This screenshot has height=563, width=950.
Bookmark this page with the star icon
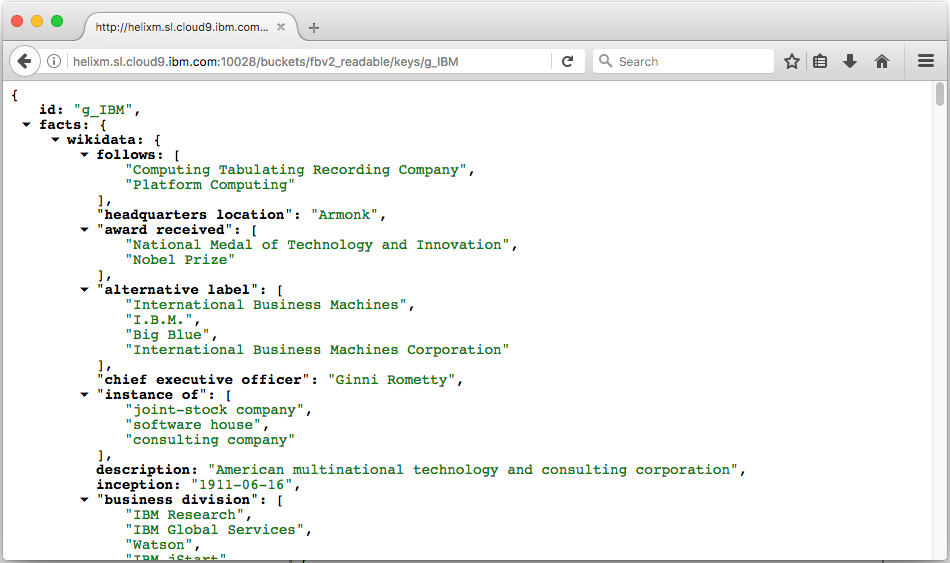[791, 61]
